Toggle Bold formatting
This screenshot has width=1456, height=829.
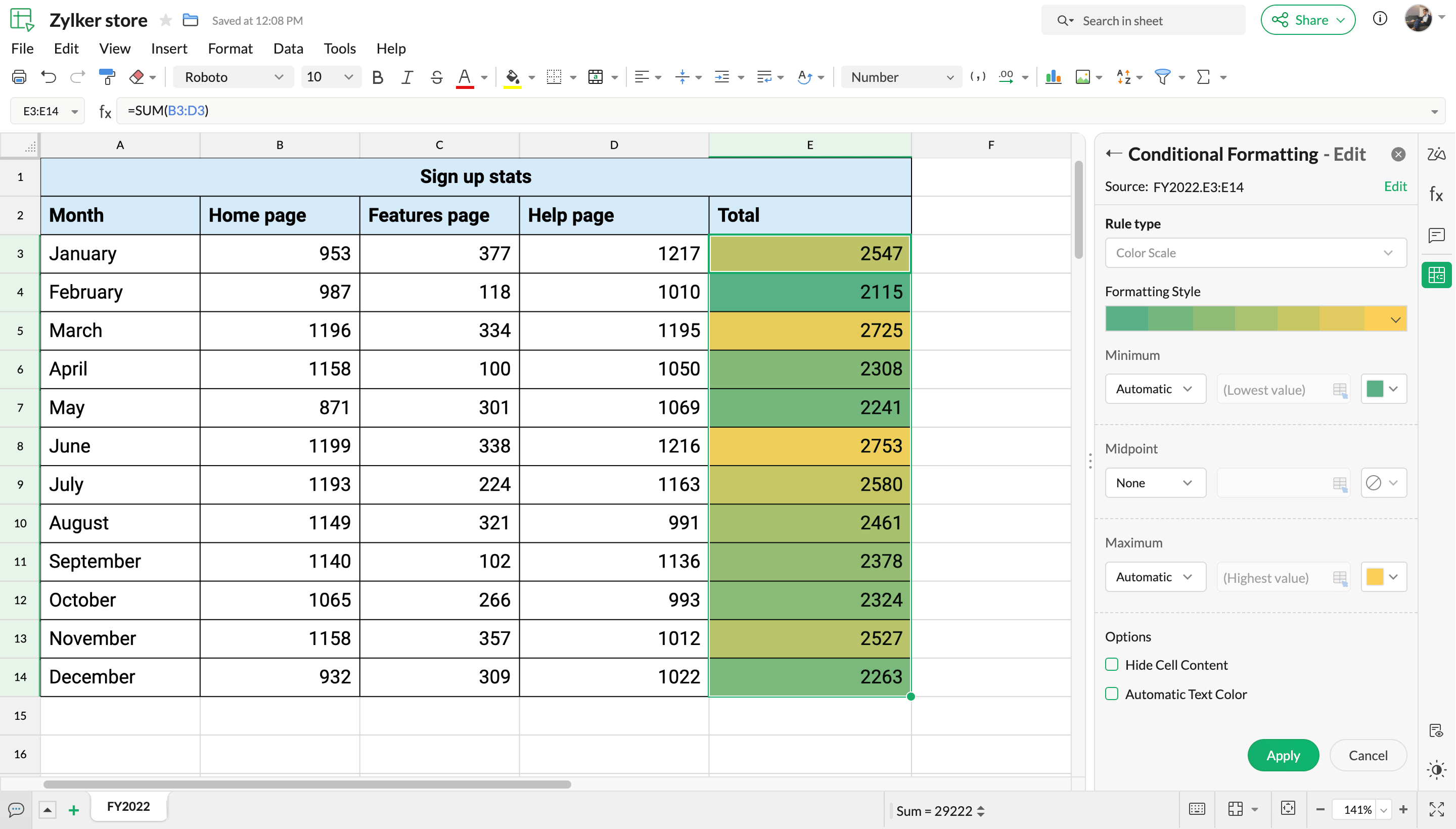click(377, 77)
